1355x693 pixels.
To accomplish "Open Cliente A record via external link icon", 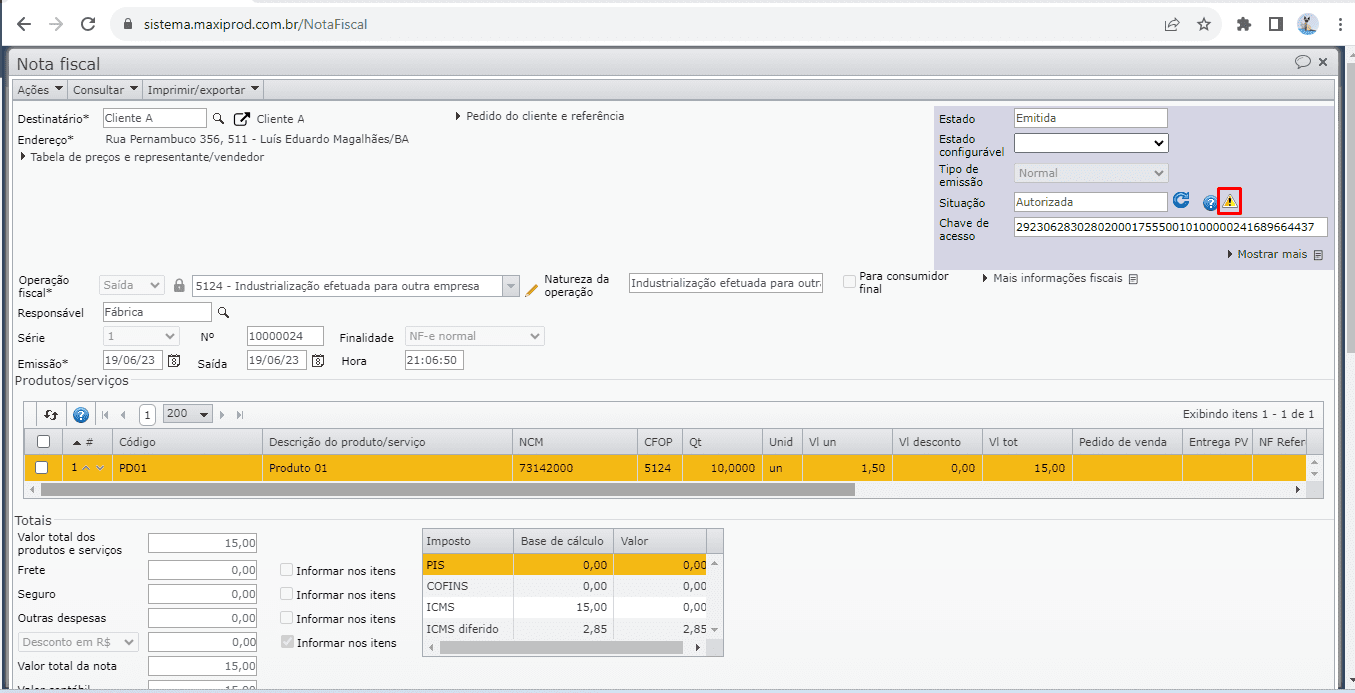I will point(242,119).
